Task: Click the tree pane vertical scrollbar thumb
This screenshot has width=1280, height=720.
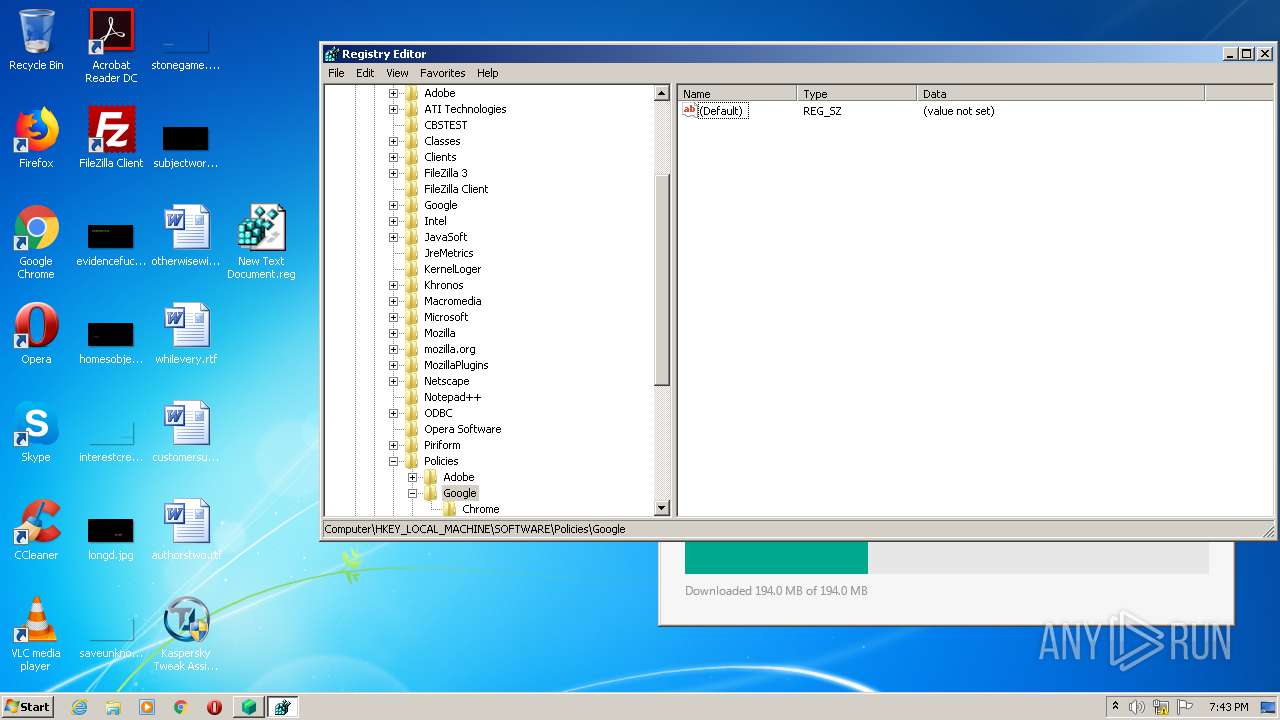Action: pyautogui.click(x=661, y=280)
